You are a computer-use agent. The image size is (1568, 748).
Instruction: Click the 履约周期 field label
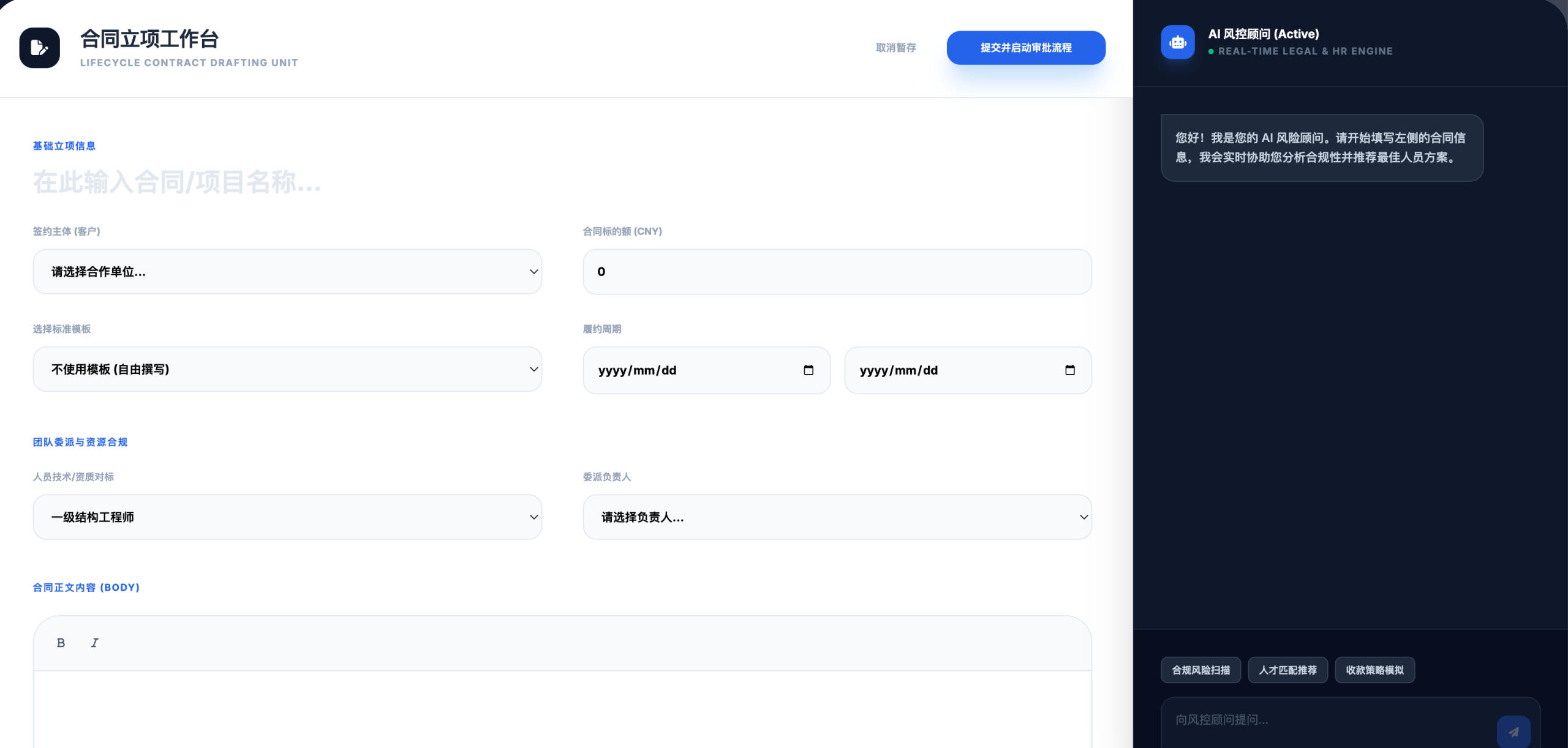point(602,329)
